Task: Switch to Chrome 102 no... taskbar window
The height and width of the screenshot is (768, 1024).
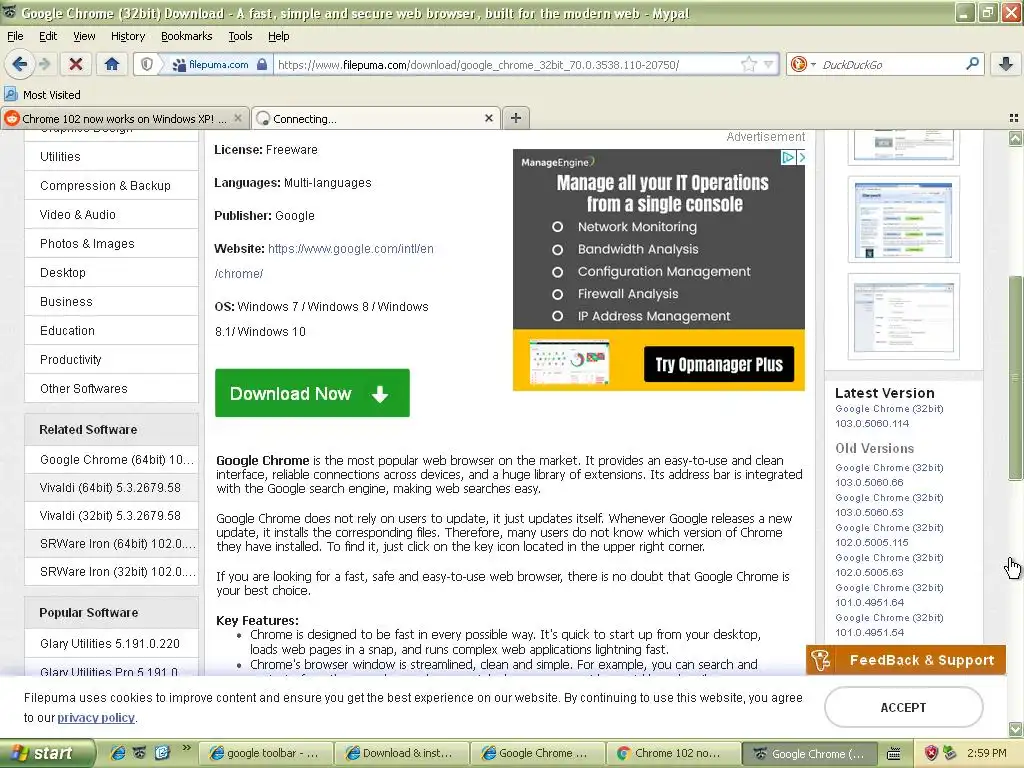Action: pos(674,754)
